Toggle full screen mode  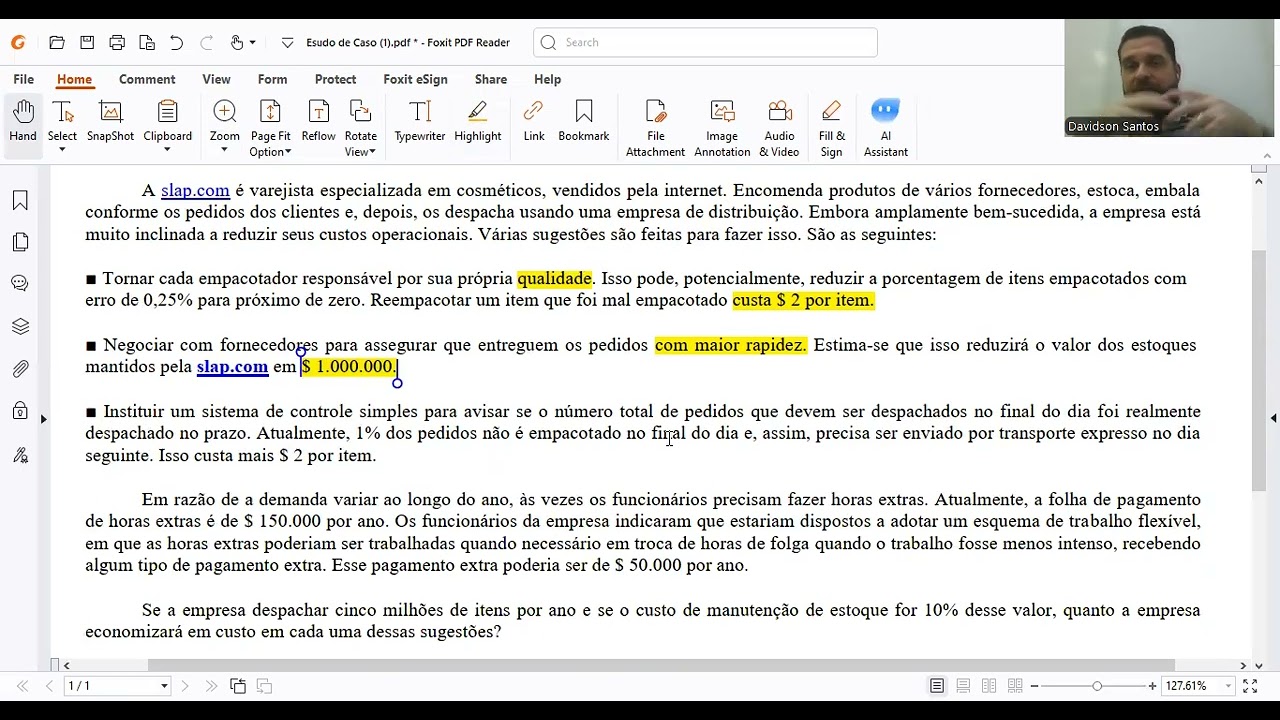[1250, 686]
